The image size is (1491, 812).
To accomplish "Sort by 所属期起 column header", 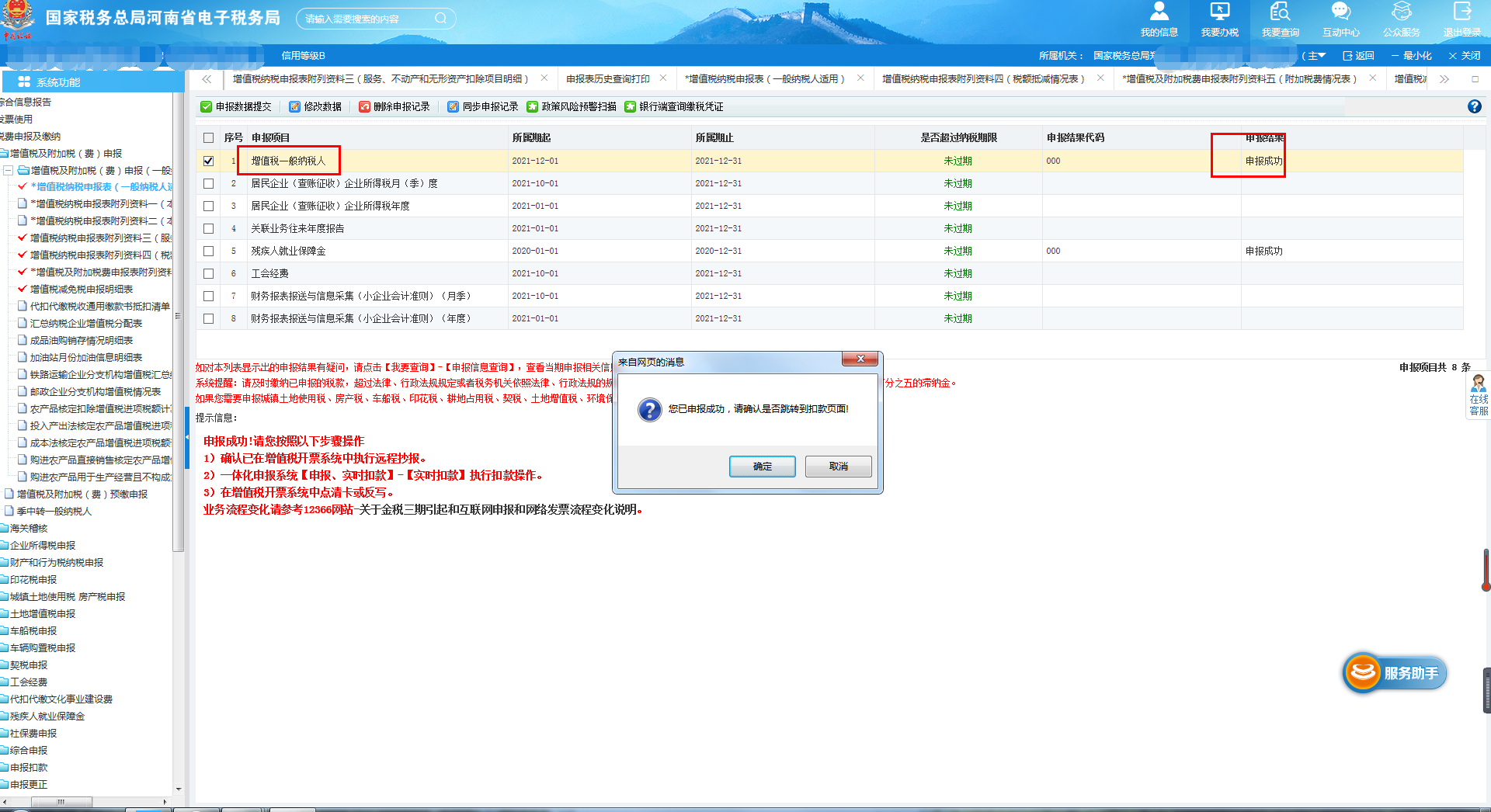I will click(531, 137).
